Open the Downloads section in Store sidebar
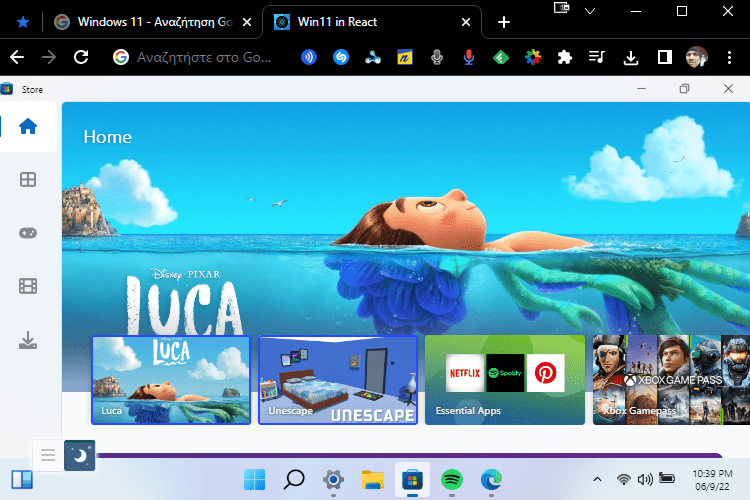The height and width of the screenshot is (500, 750). [x=28, y=340]
